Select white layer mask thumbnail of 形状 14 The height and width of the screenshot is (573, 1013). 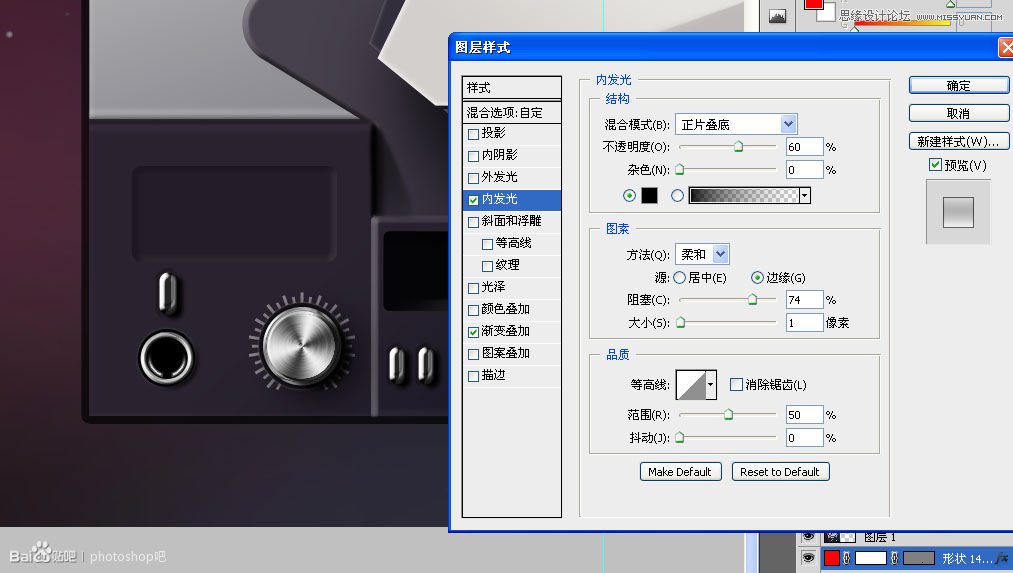pyautogui.click(x=871, y=558)
